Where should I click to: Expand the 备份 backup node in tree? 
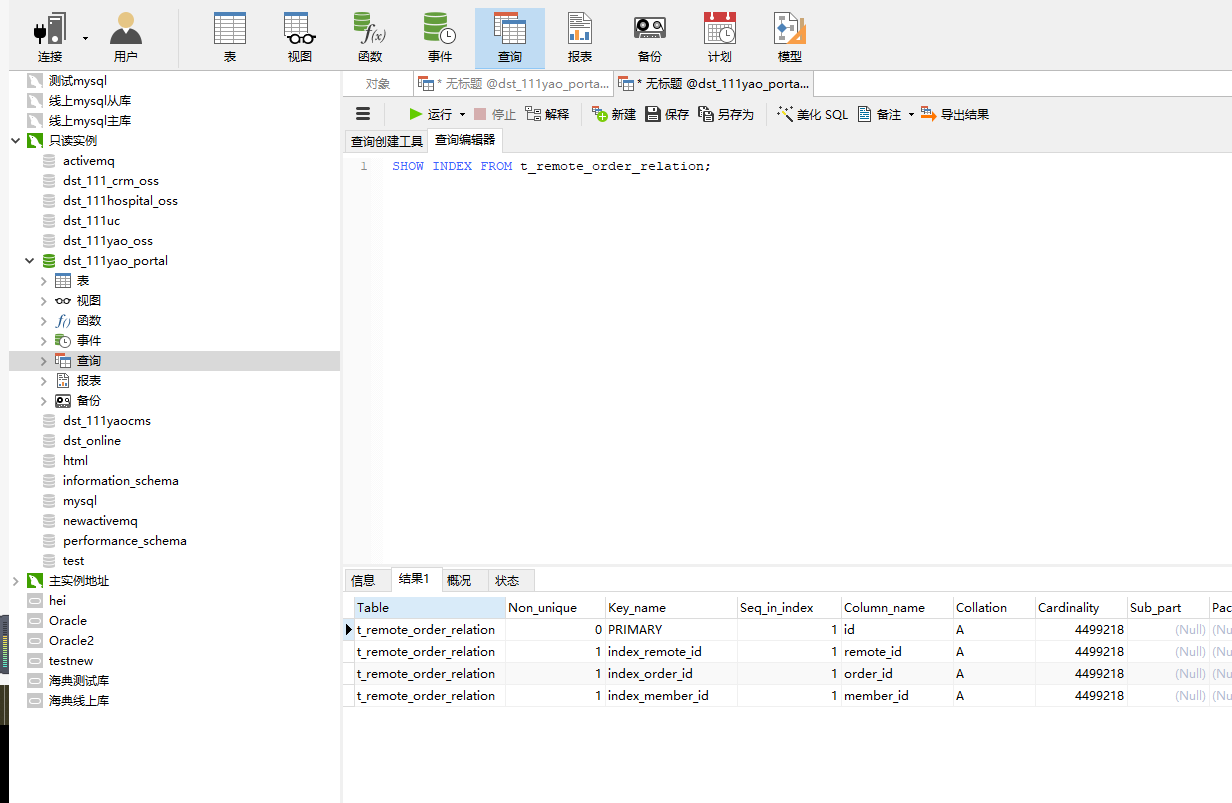44,401
